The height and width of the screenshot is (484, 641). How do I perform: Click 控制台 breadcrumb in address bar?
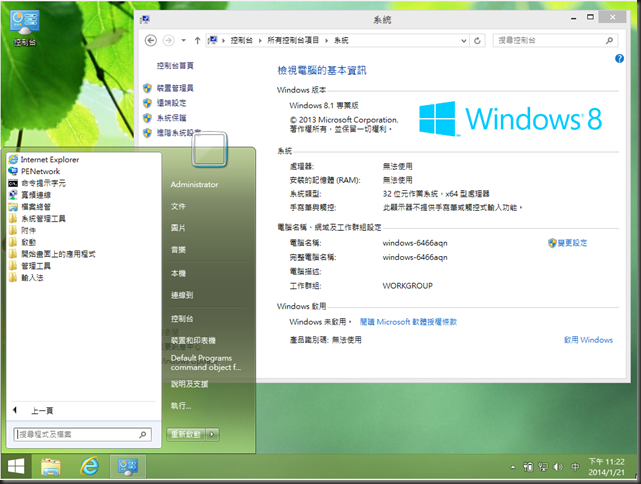coord(241,40)
